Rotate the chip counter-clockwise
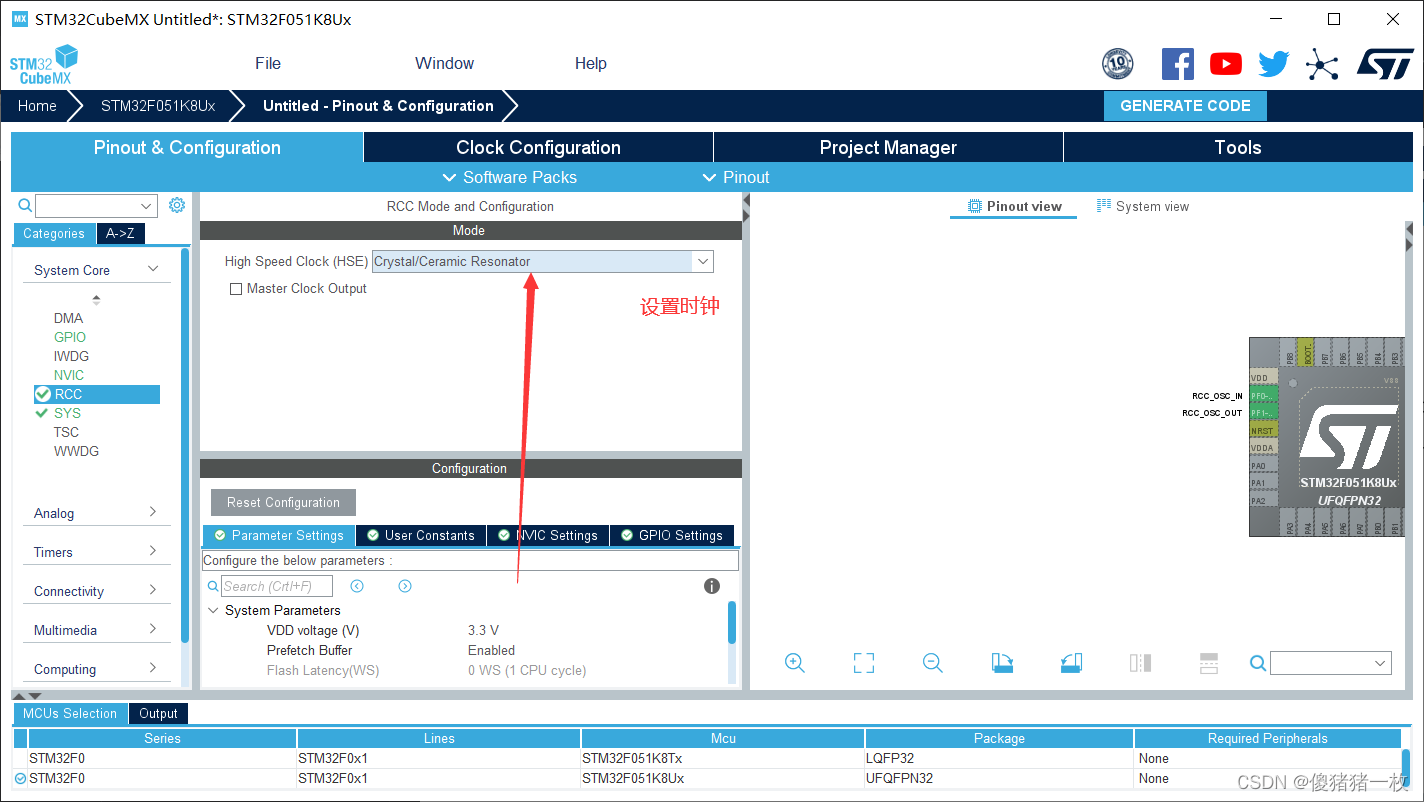The image size is (1424, 802). click(x=1071, y=663)
